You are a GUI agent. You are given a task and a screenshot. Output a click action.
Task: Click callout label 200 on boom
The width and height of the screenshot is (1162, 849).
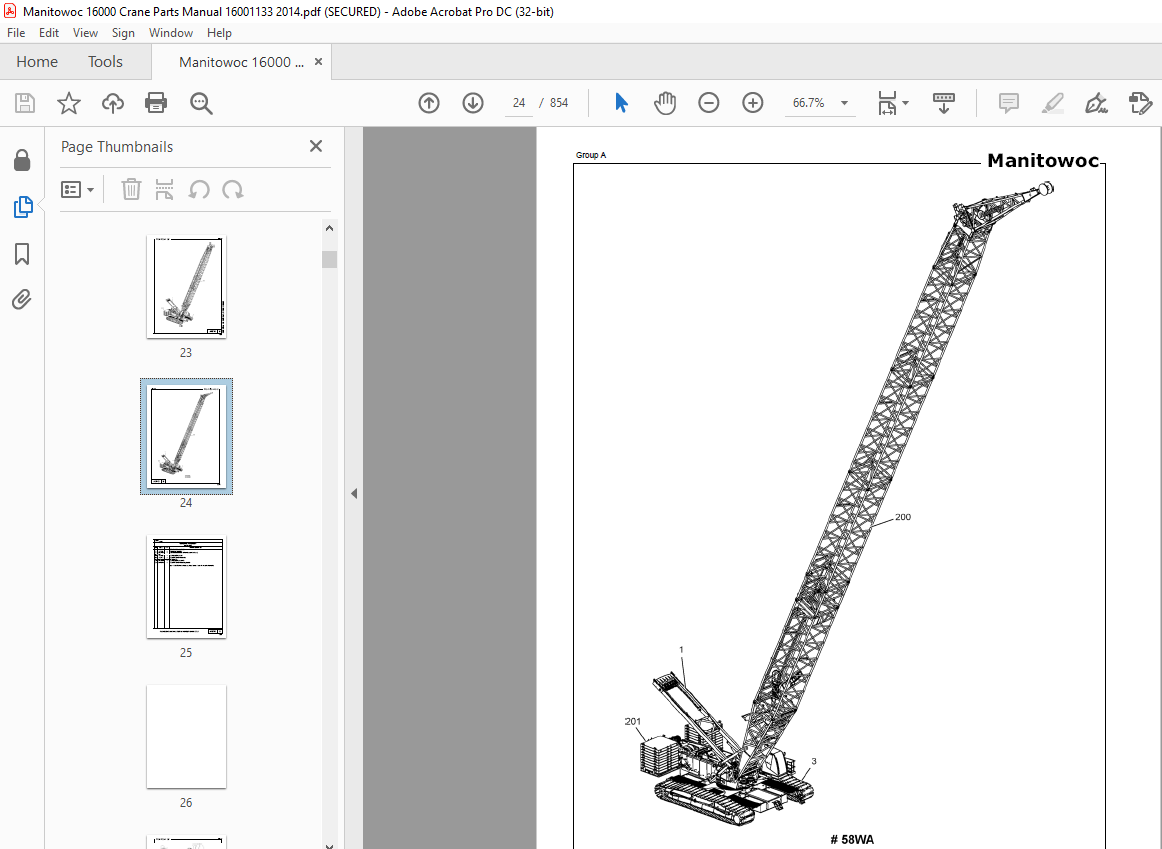(903, 517)
